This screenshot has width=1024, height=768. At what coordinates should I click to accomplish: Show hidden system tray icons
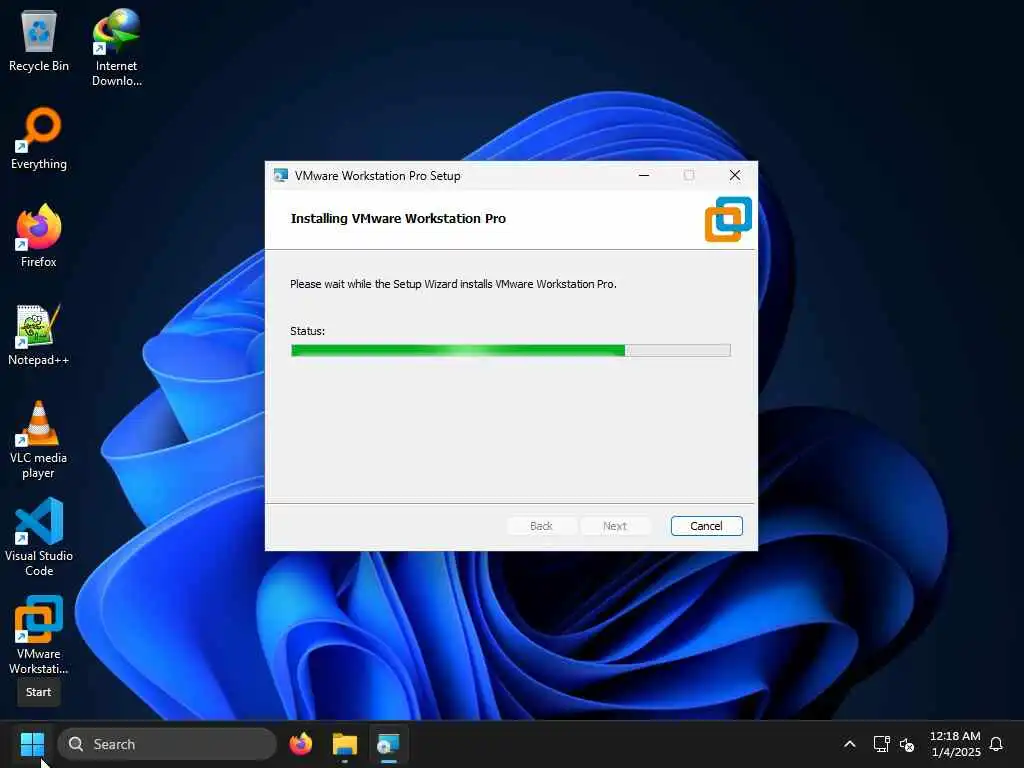pyautogui.click(x=850, y=744)
